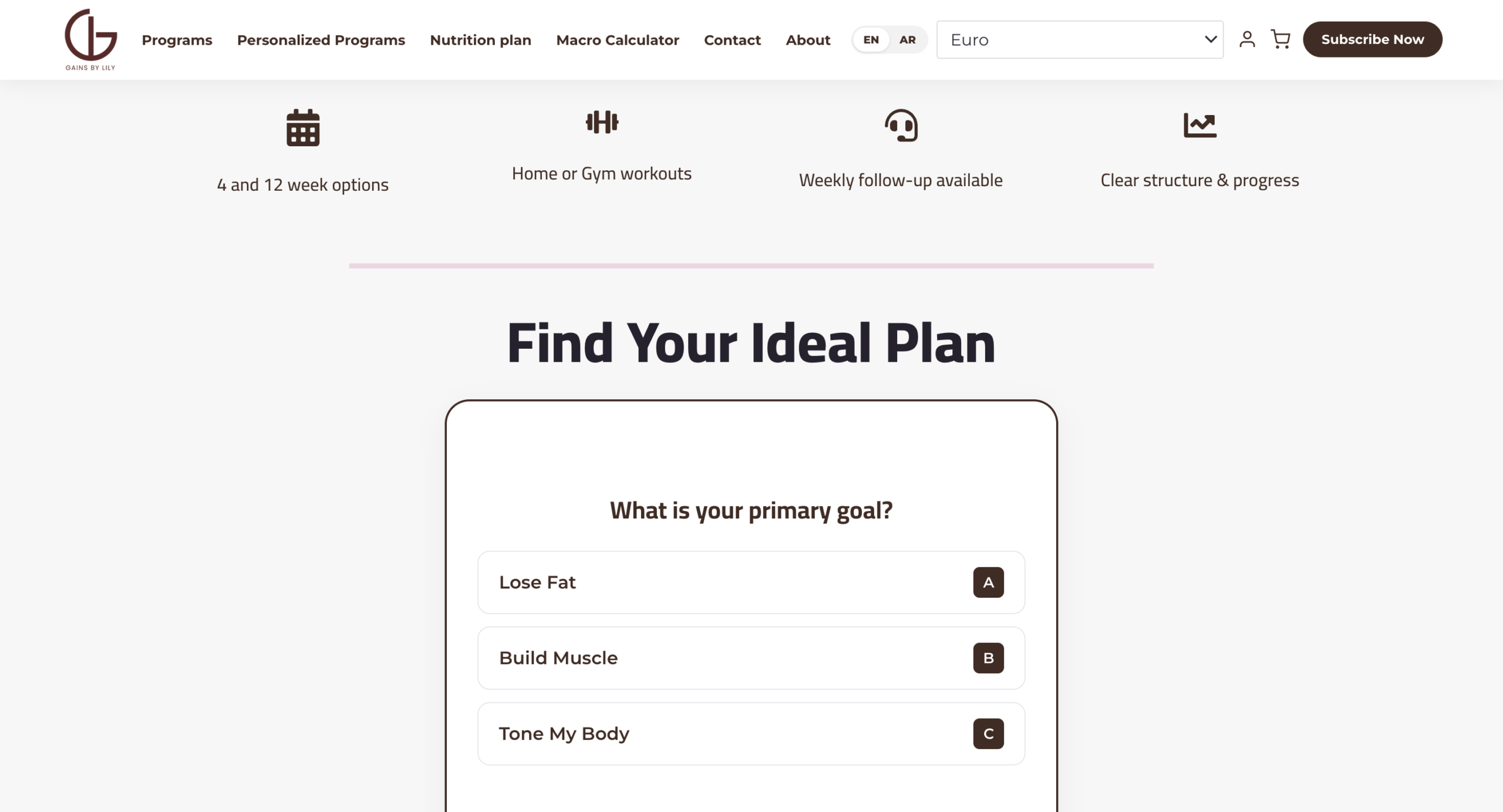Go to Personalized Programs page
Image resolution: width=1503 pixels, height=812 pixels.
click(x=321, y=40)
